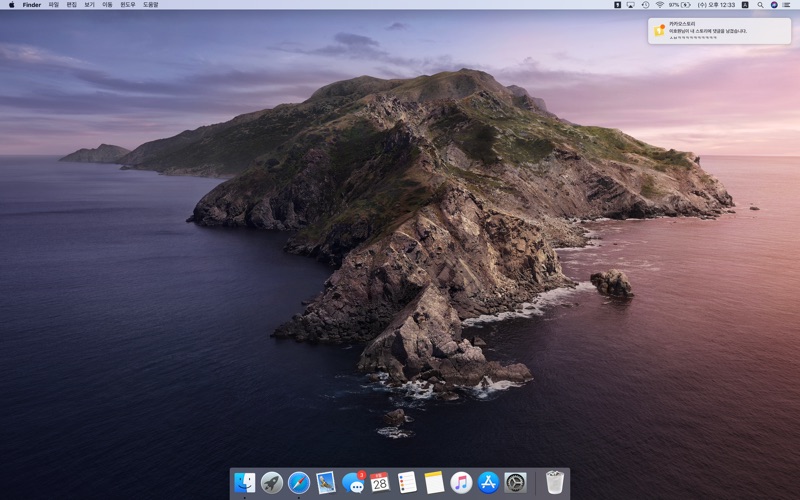Open Safari browser from the Dock
800x500 pixels.
tap(299, 483)
